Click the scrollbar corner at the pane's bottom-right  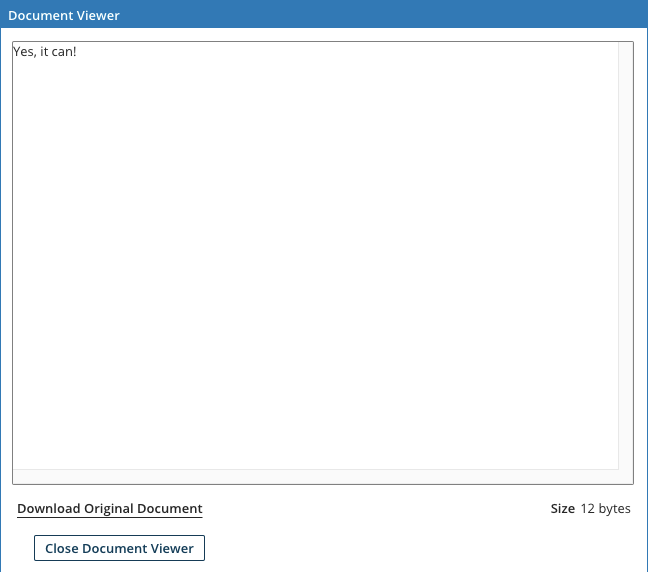coord(626,476)
